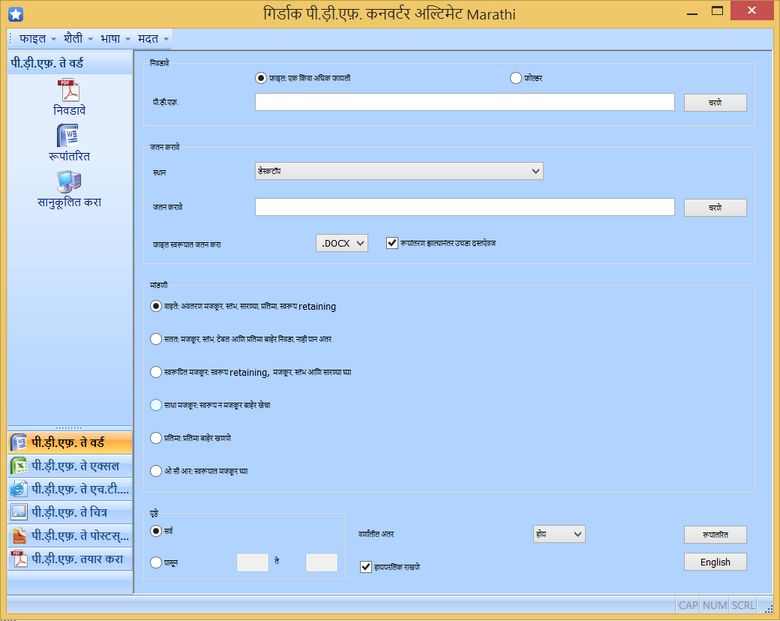Click into the पी.डी.एफ़ file path field
The image size is (780, 621).
(x=465, y=103)
